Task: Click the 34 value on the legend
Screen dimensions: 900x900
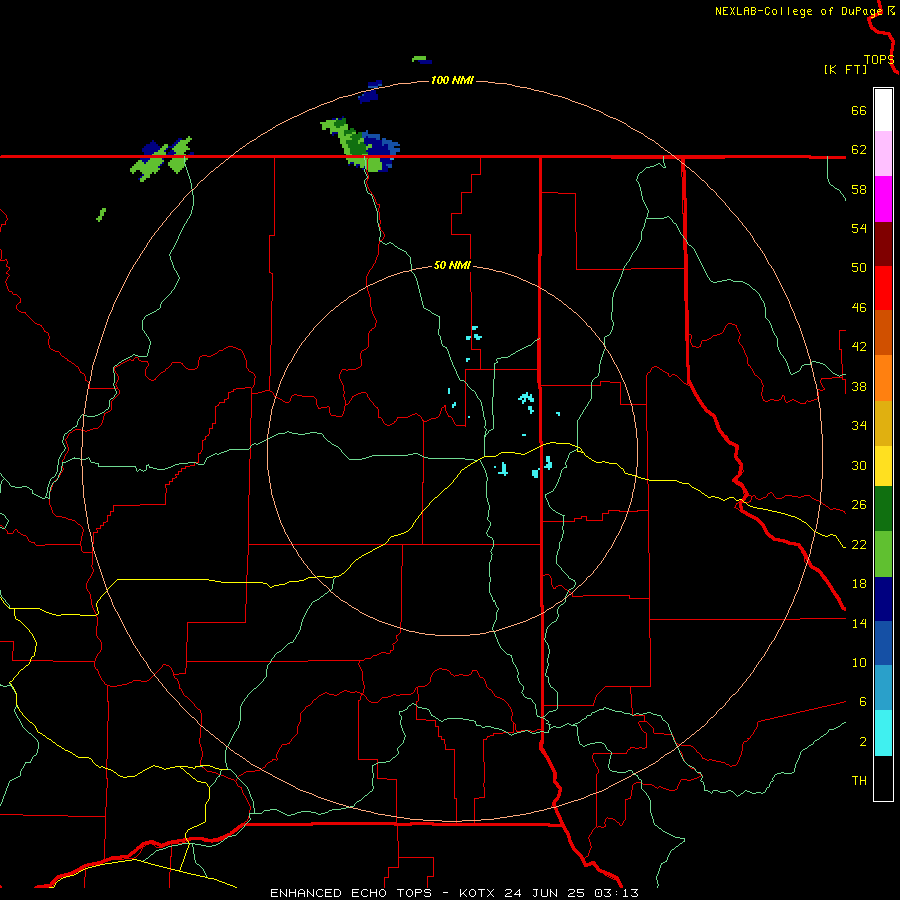Action: tap(859, 425)
